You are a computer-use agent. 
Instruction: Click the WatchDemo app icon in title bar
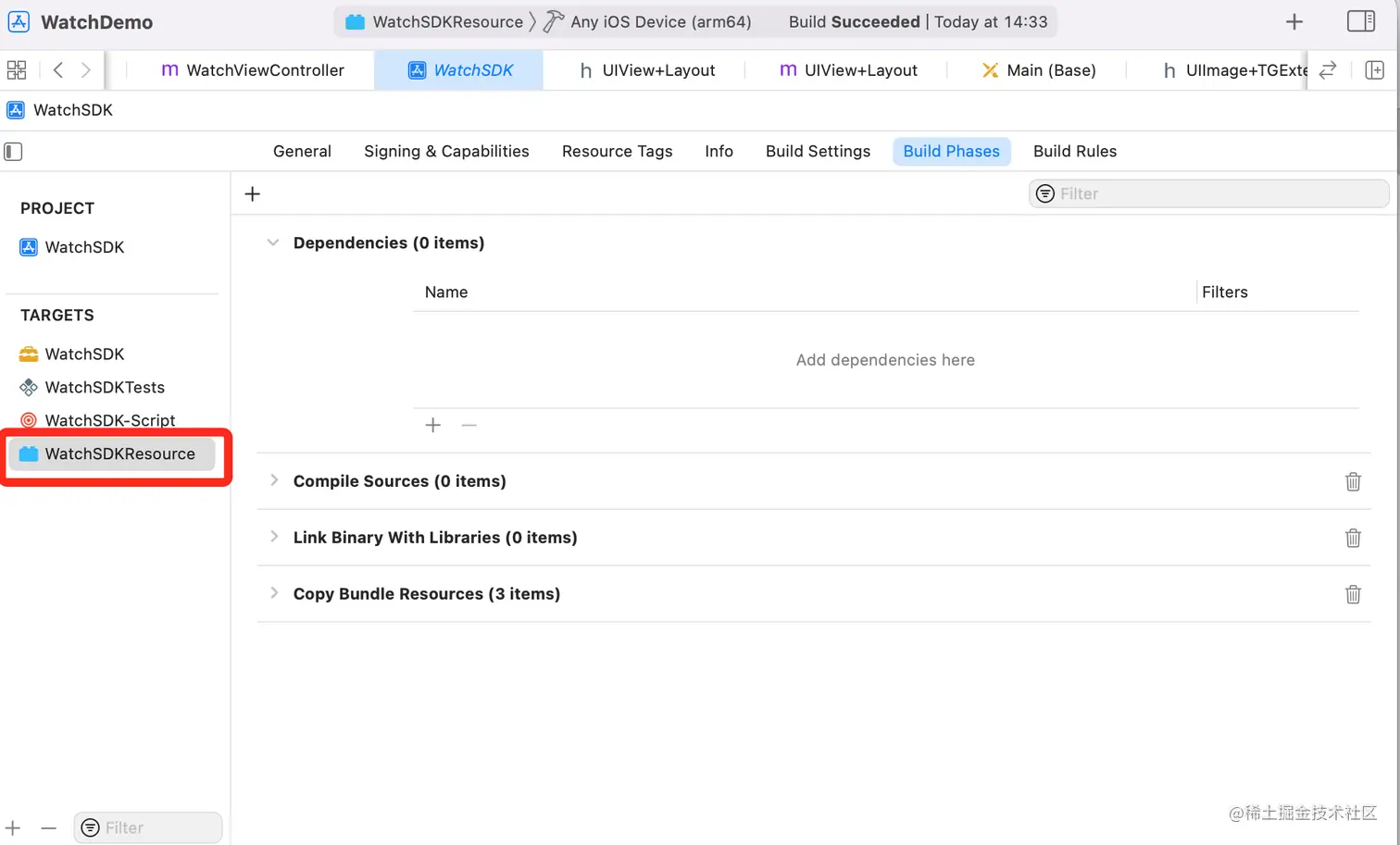coord(19,21)
